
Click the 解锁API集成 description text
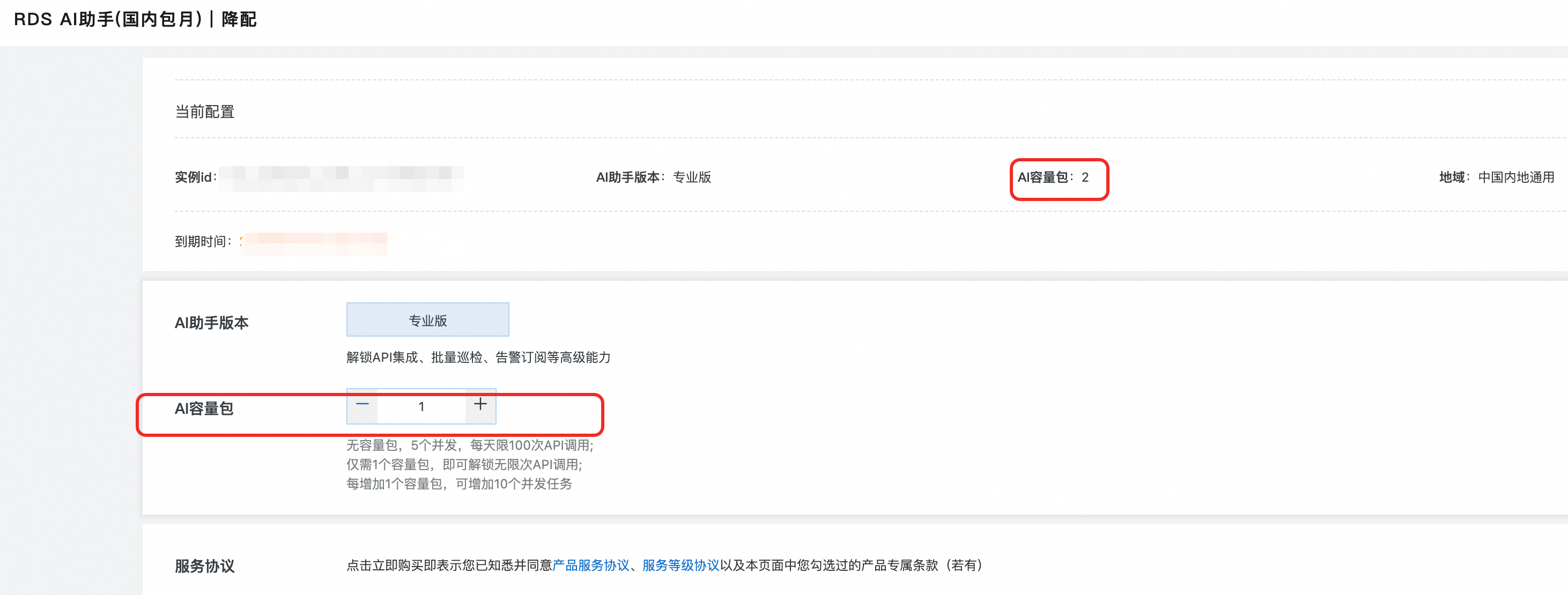pos(478,358)
